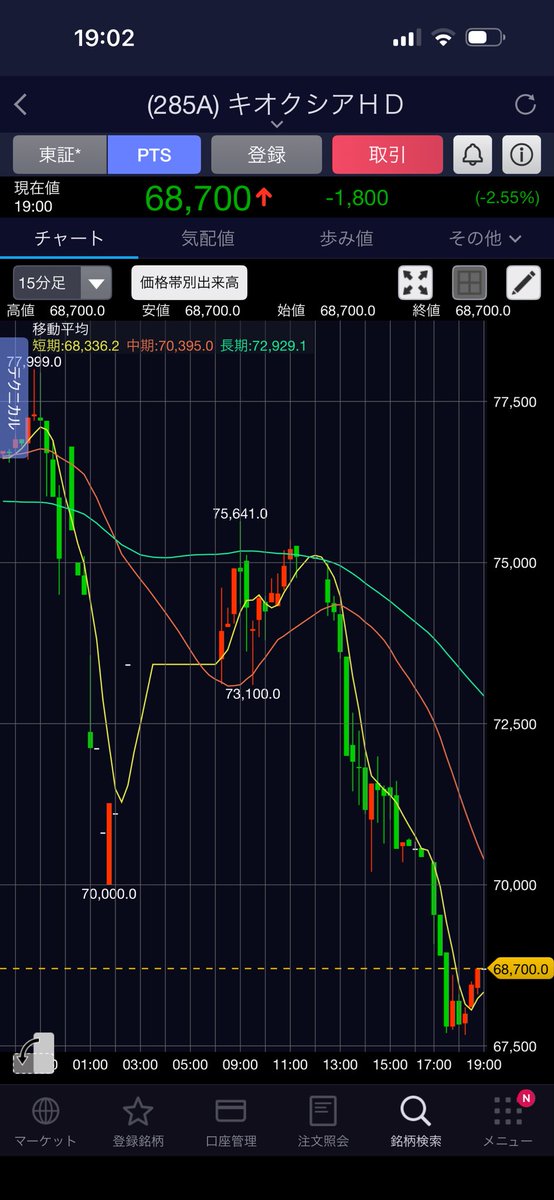Image resolution: width=554 pixels, height=1200 pixels.
Task: Tap 移動平均 indicator label
Action: [x=61, y=329]
